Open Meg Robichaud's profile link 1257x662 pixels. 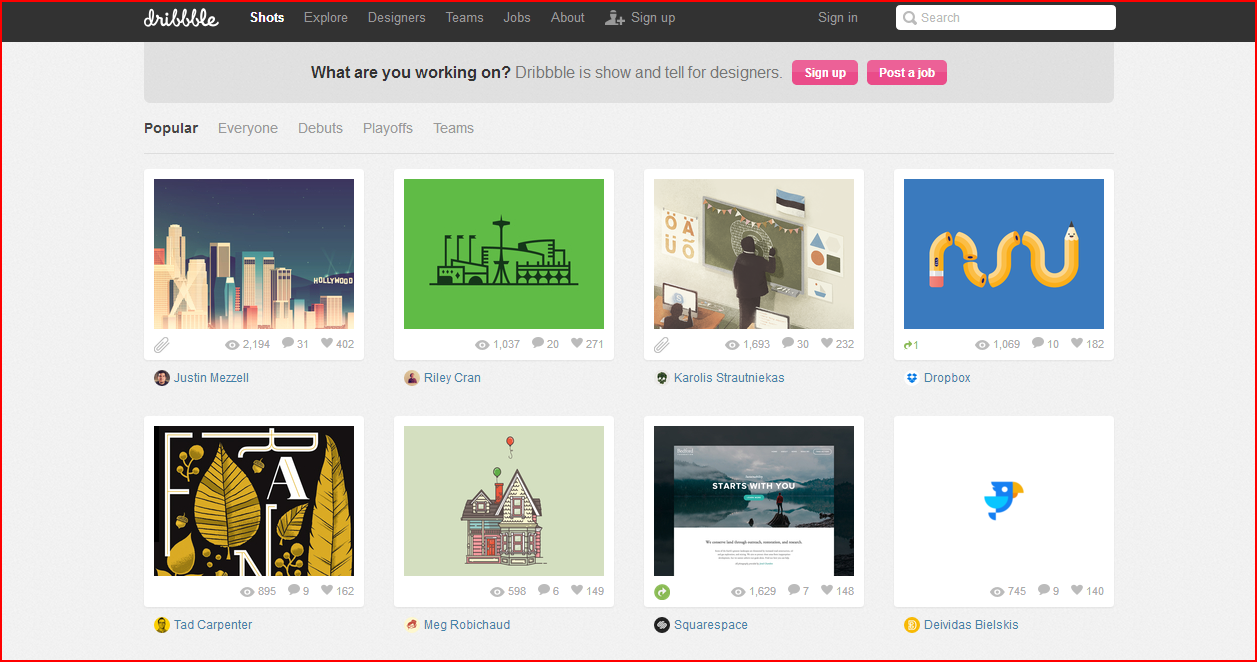(466, 625)
